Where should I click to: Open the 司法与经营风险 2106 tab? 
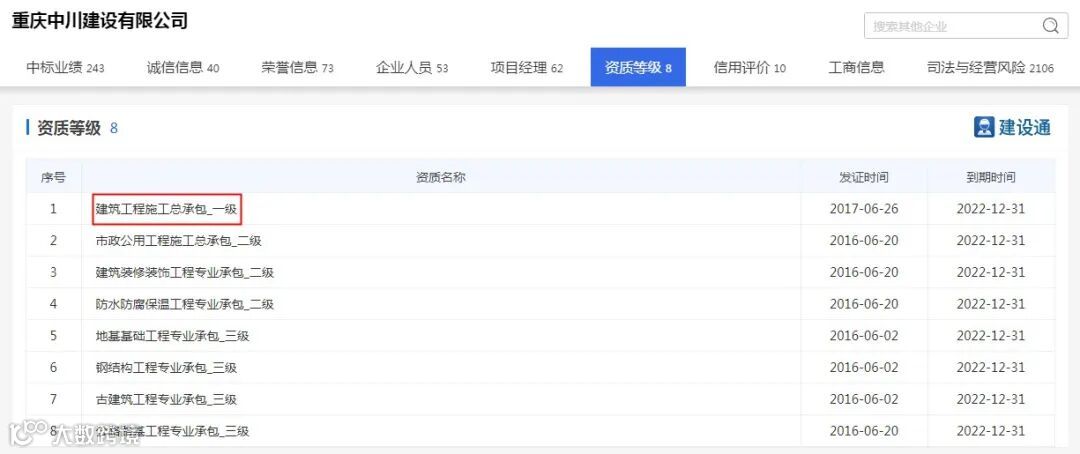click(x=990, y=68)
